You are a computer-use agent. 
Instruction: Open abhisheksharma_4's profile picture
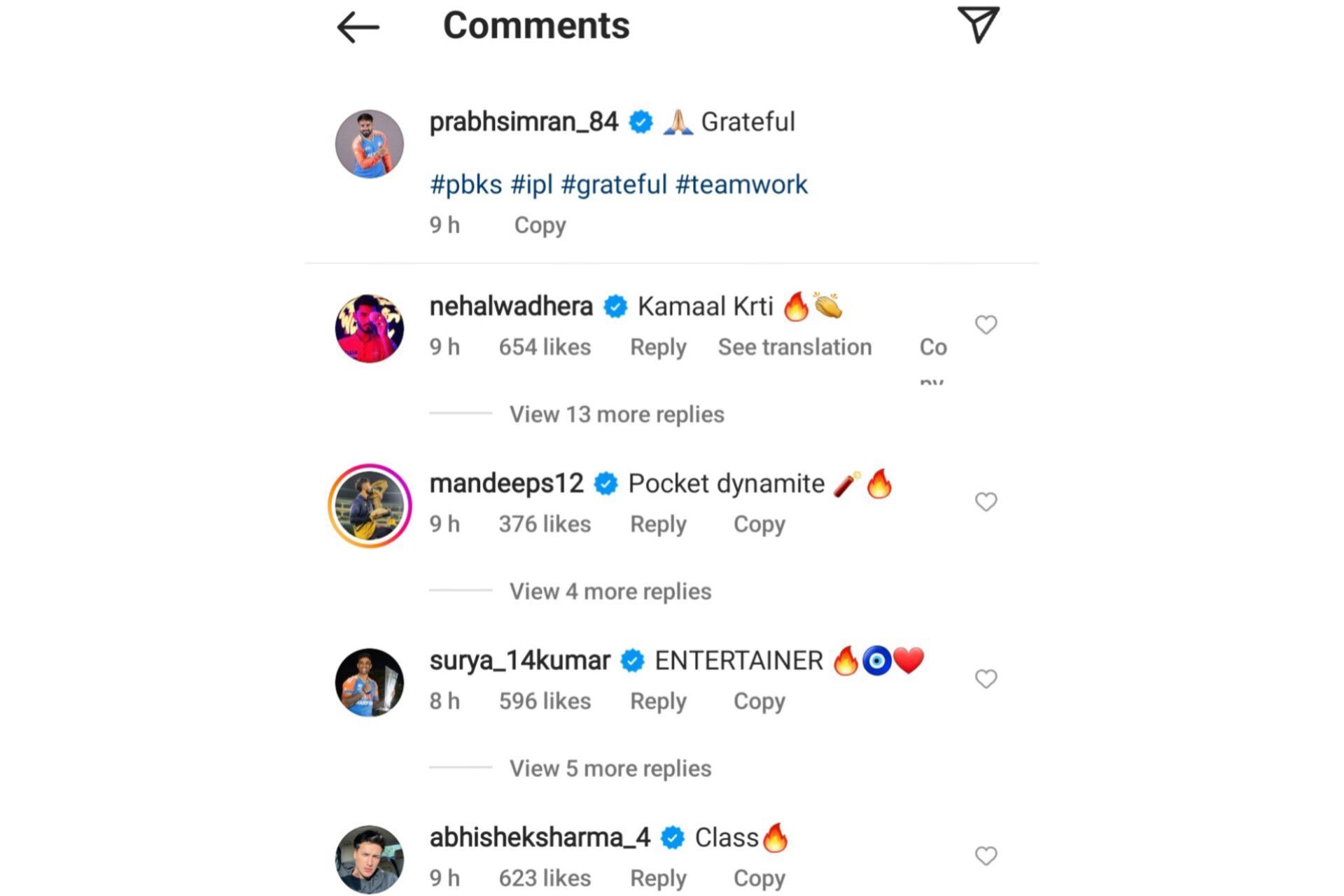pos(369,857)
